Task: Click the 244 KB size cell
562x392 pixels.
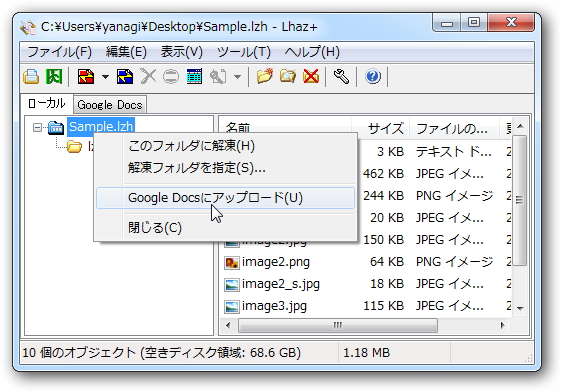Action: pyautogui.click(x=384, y=196)
